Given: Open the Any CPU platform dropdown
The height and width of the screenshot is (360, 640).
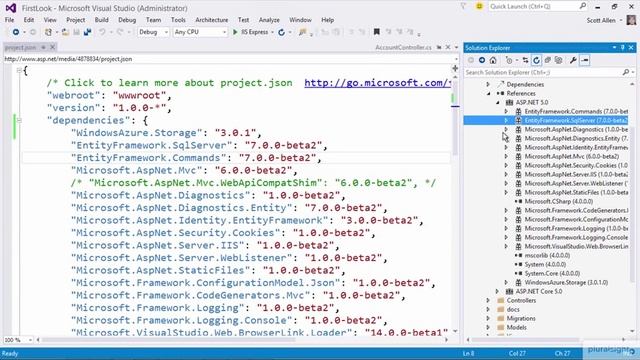Looking at the screenshot, I should 200,32.
